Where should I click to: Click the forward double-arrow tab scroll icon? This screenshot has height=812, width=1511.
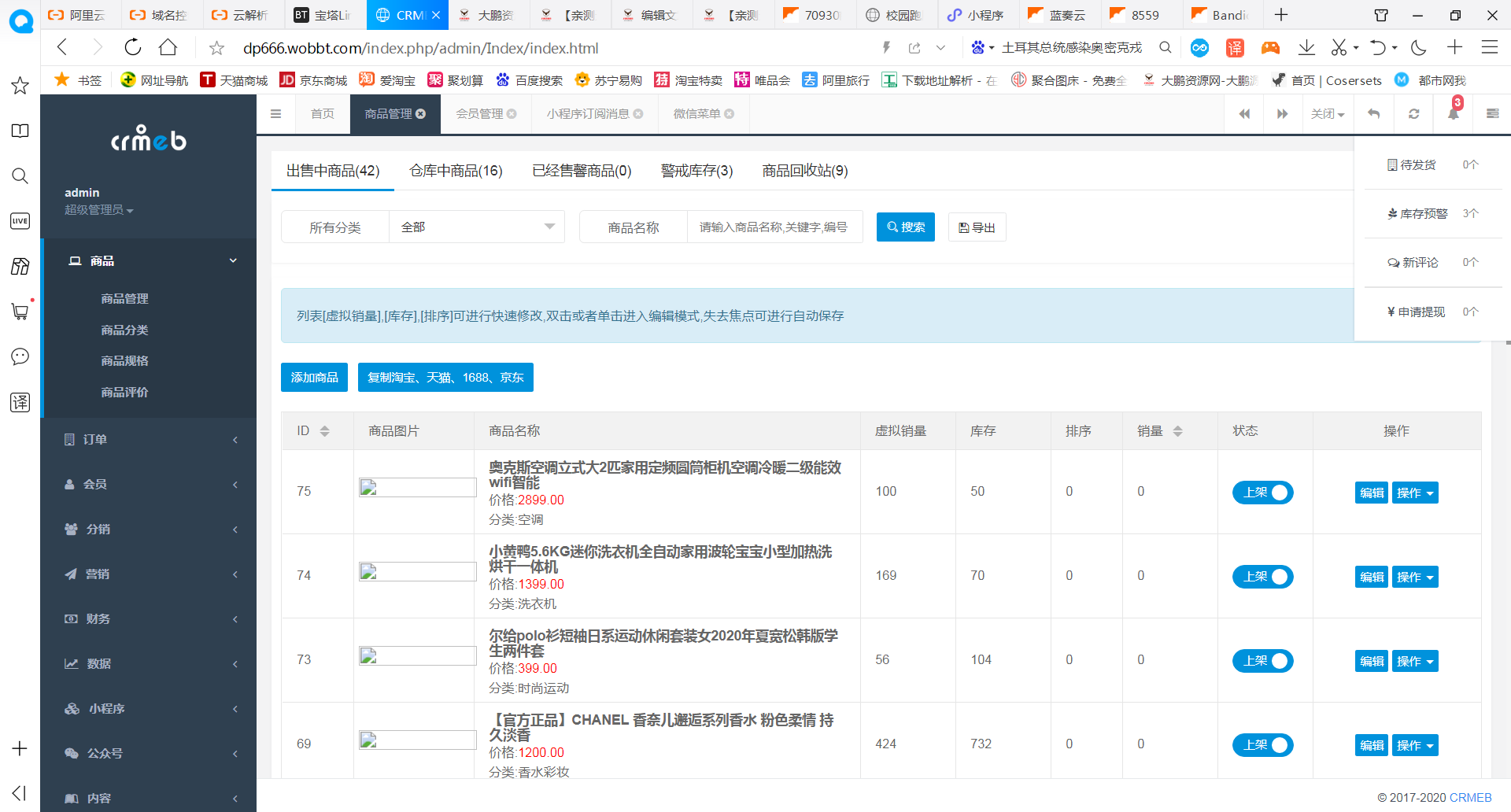point(1283,113)
